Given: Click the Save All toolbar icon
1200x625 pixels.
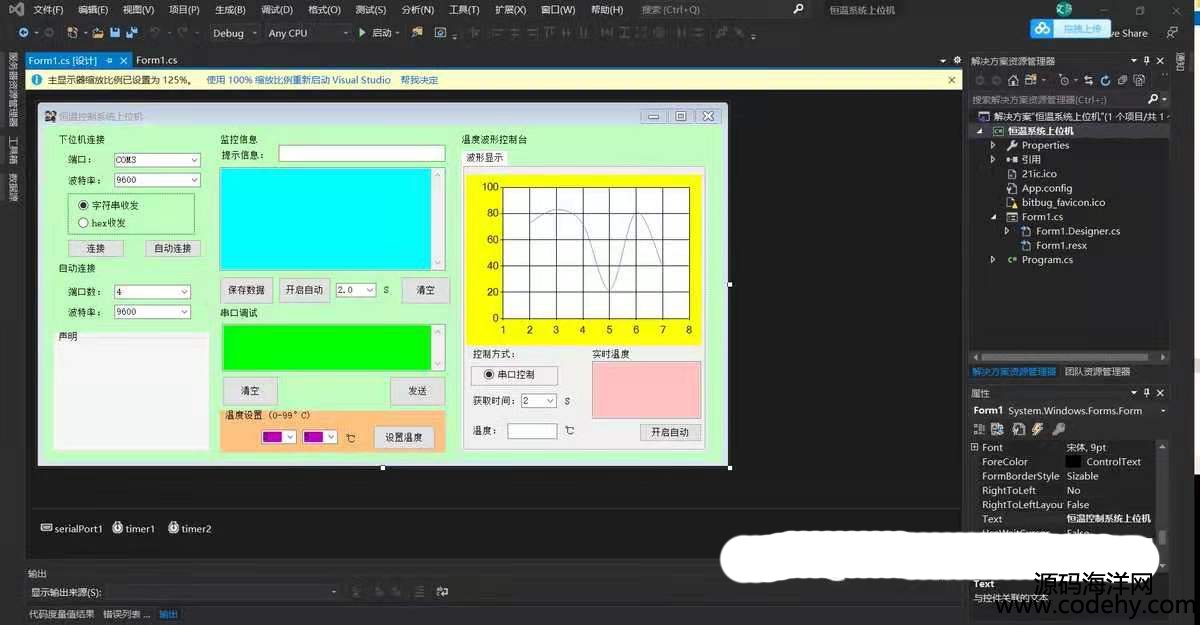Looking at the screenshot, I should coord(133,33).
